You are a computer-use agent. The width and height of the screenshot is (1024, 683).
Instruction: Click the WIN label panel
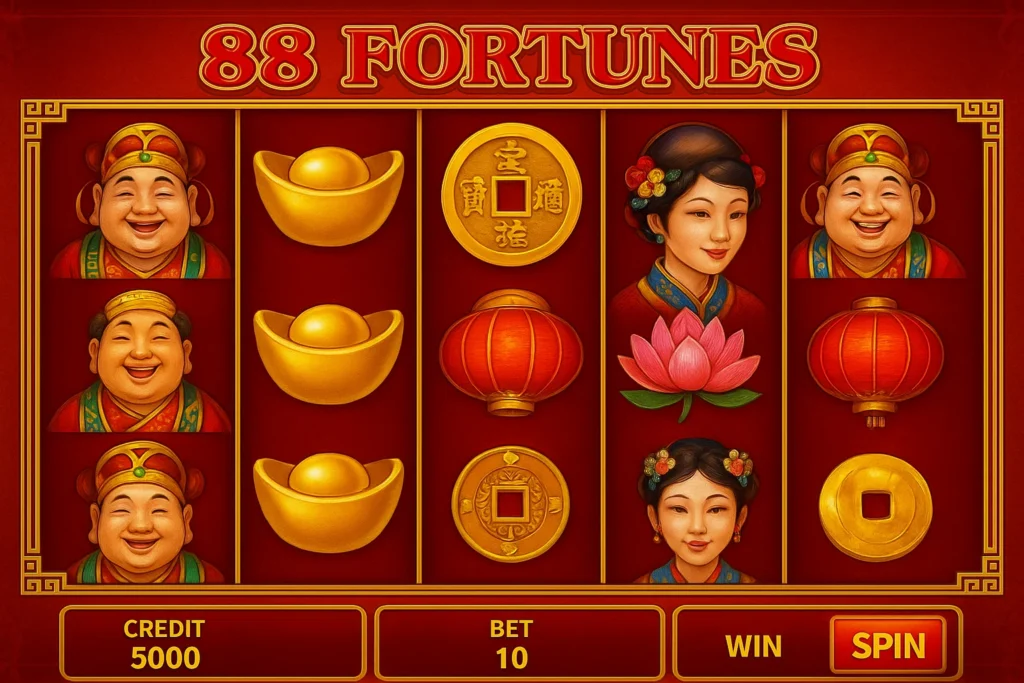754,646
